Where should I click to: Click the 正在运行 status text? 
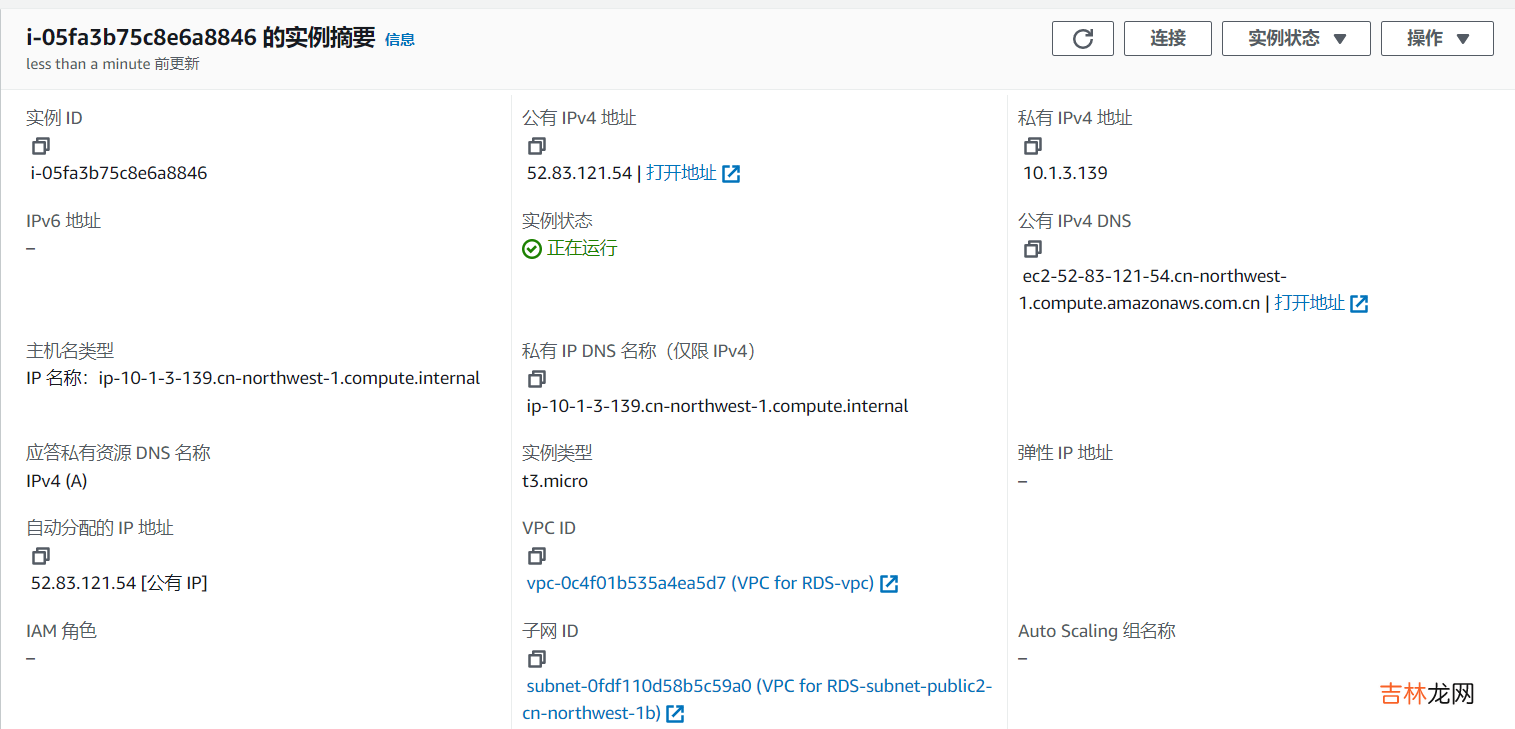(582, 249)
